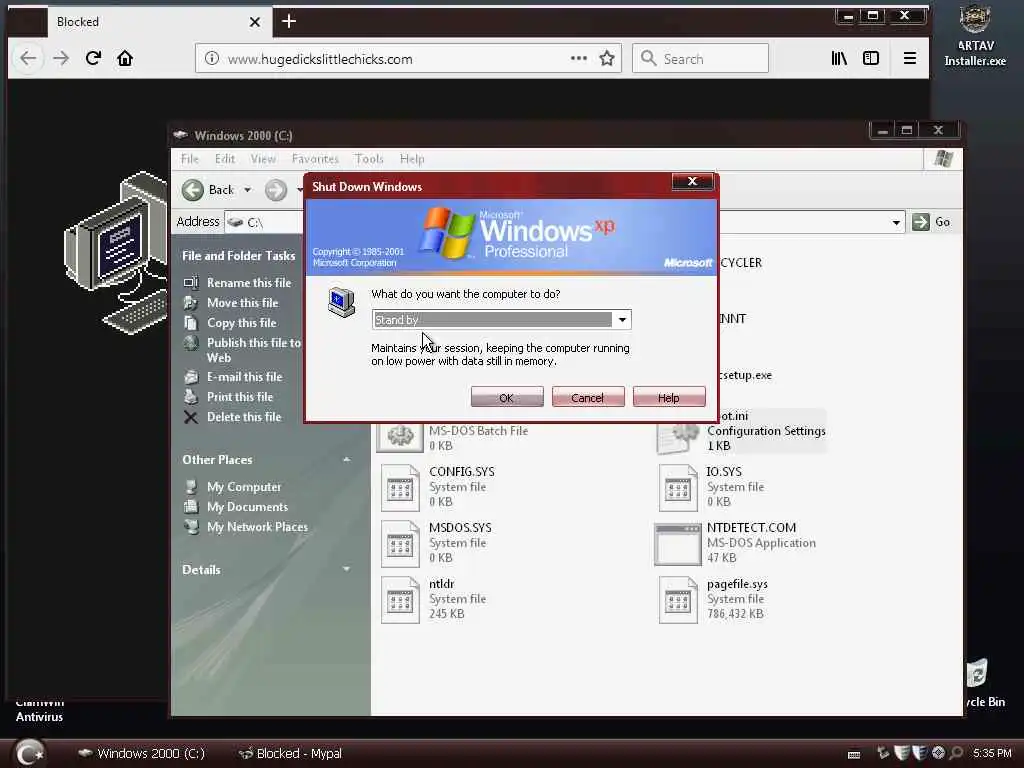
Task: Click the Go button in Explorer
Action: point(931,222)
